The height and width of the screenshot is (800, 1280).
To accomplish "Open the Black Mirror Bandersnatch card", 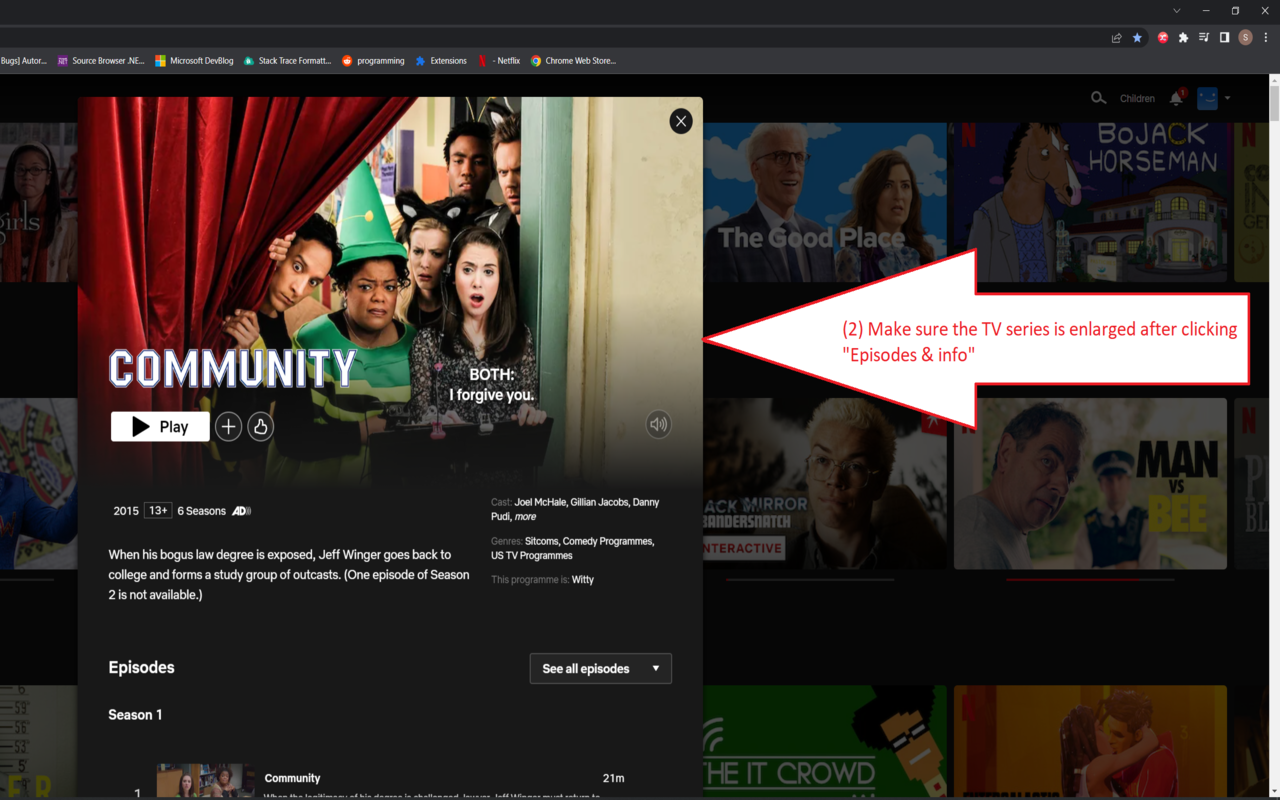I will [x=824, y=484].
